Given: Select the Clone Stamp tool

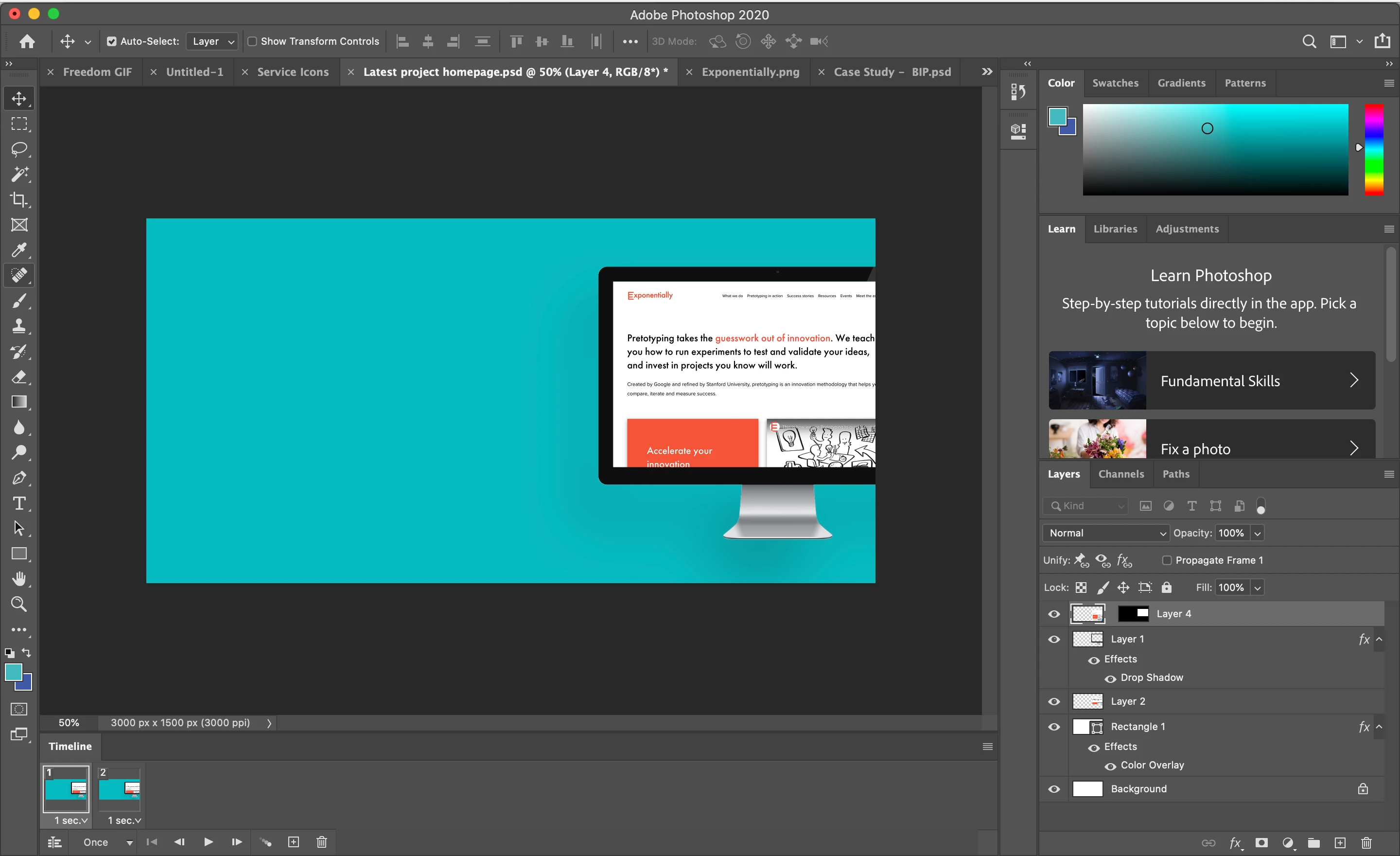Looking at the screenshot, I should point(19,326).
